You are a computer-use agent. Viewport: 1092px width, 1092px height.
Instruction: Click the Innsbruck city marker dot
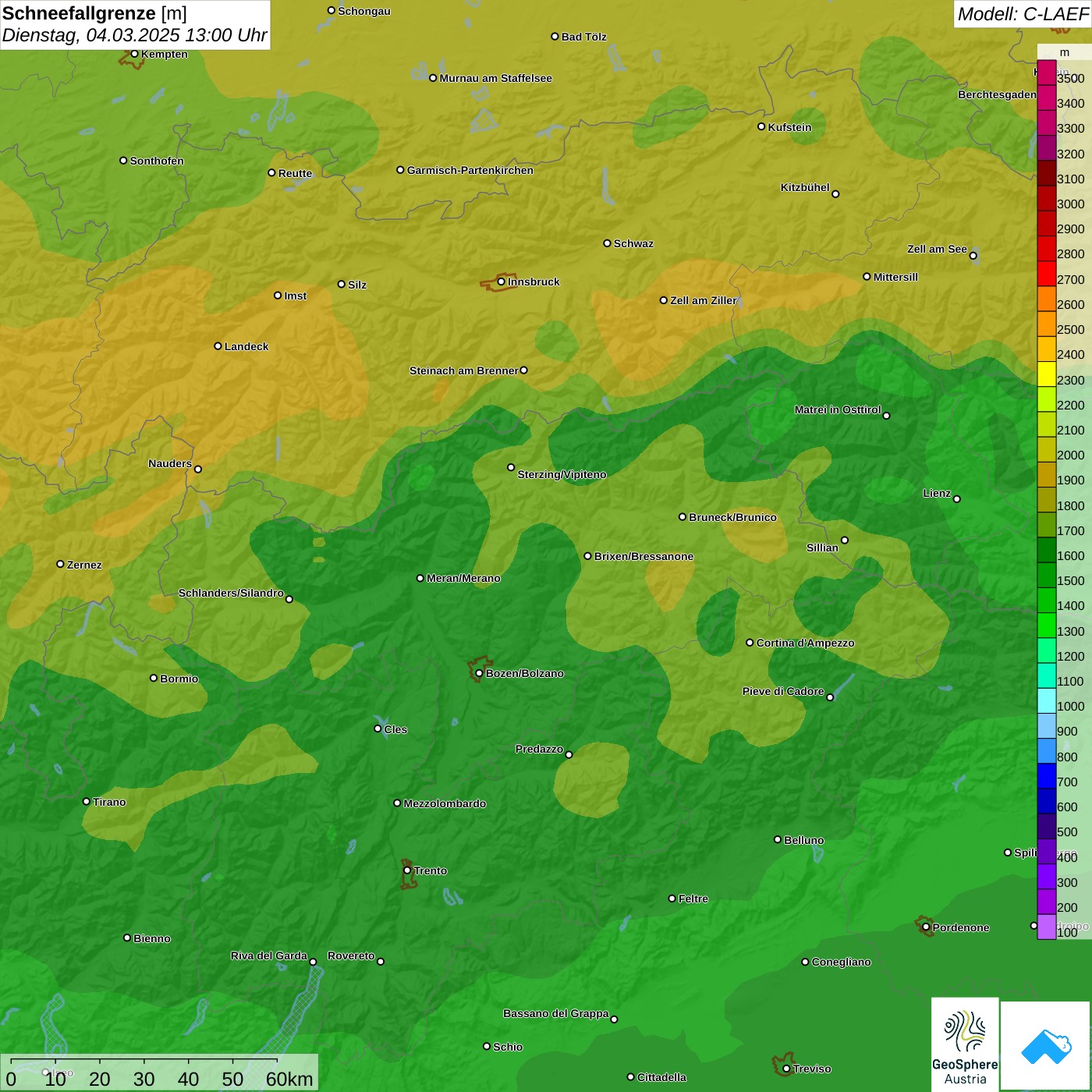502,282
